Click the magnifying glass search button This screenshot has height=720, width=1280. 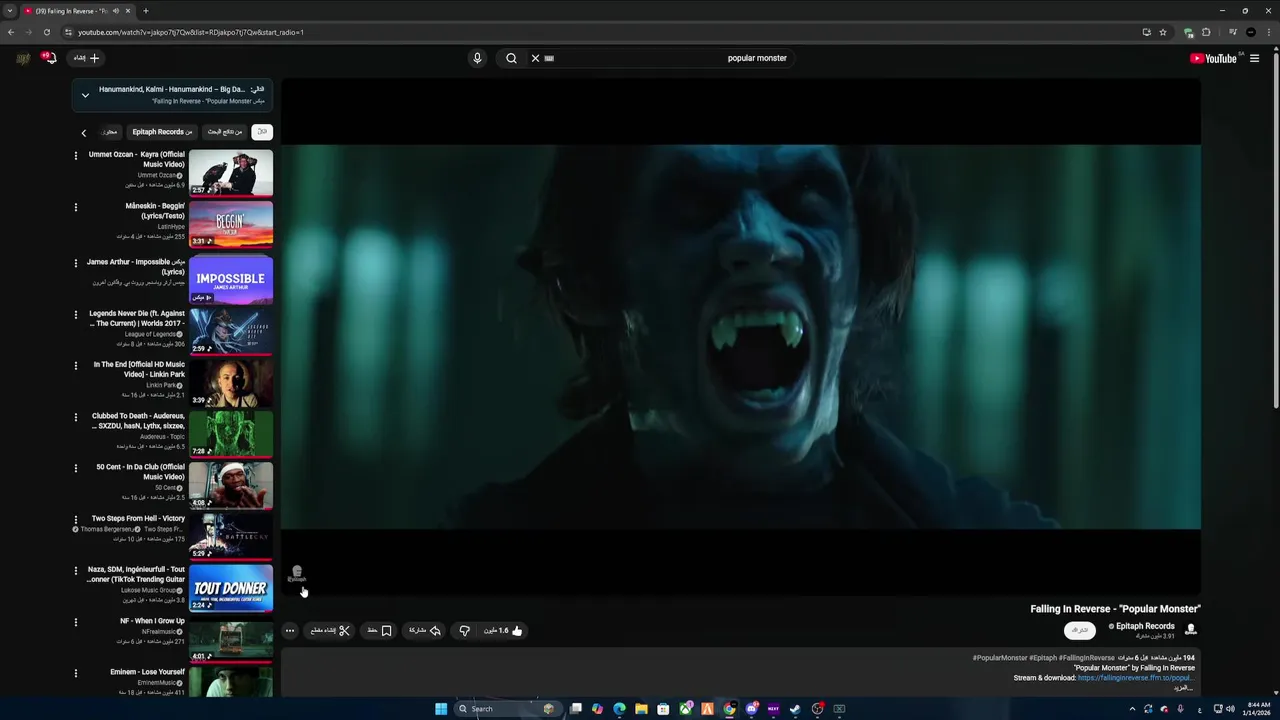(x=511, y=58)
